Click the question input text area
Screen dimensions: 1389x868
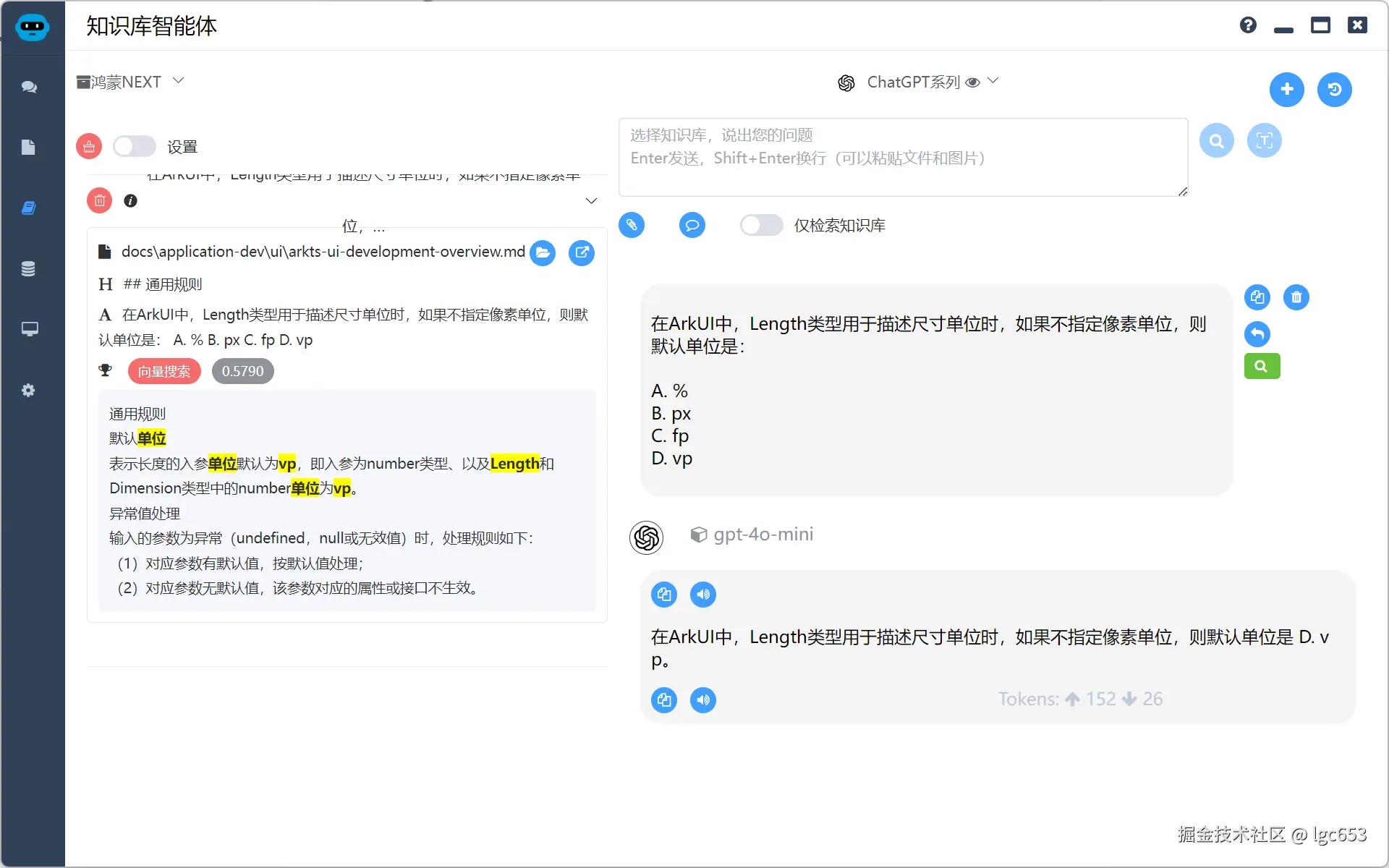(902, 157)
